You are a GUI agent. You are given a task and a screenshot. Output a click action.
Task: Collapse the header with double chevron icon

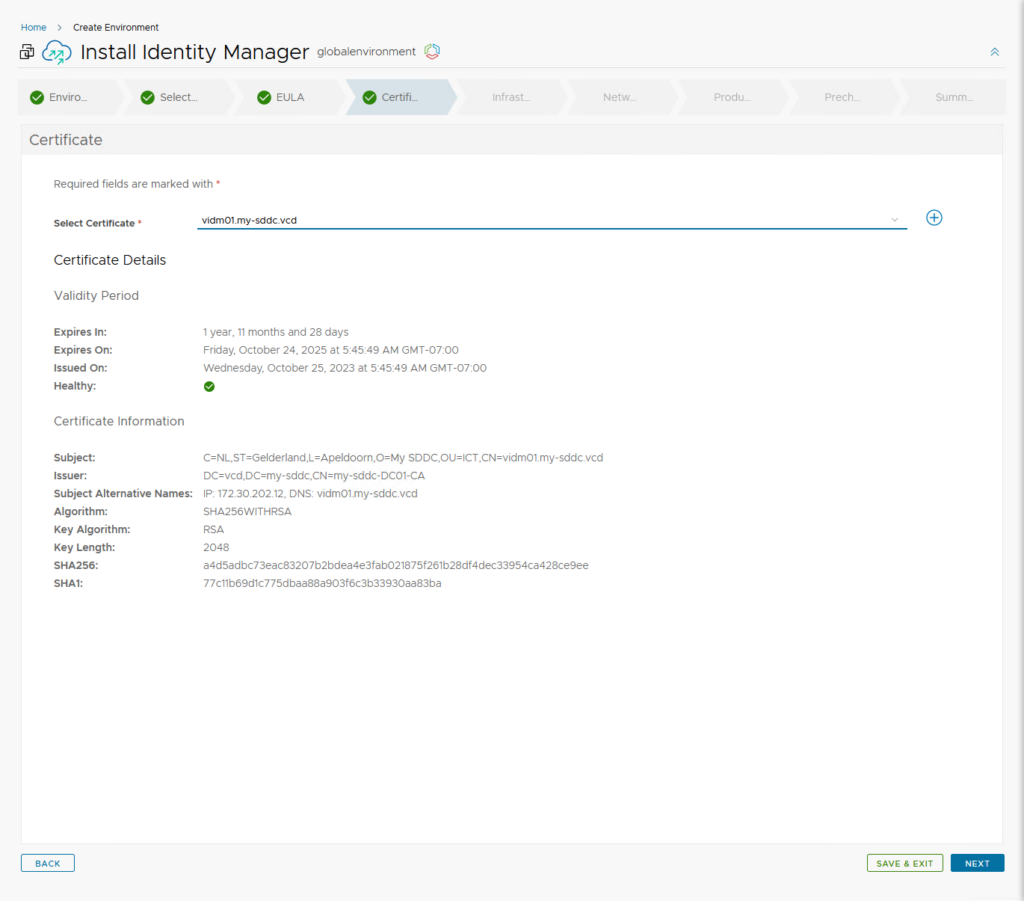coord(994,52)
